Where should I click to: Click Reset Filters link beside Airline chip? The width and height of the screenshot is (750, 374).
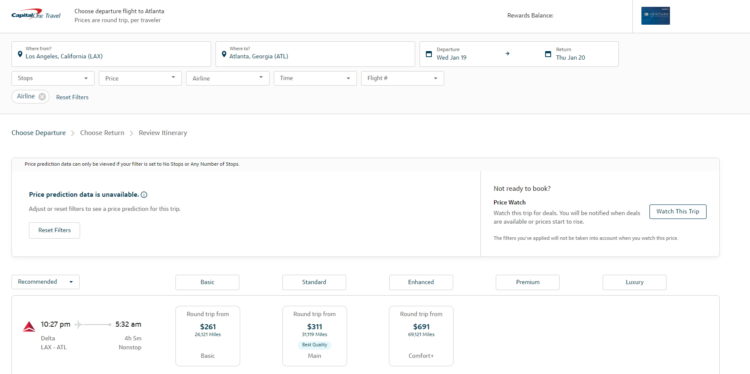click(72, 97)
